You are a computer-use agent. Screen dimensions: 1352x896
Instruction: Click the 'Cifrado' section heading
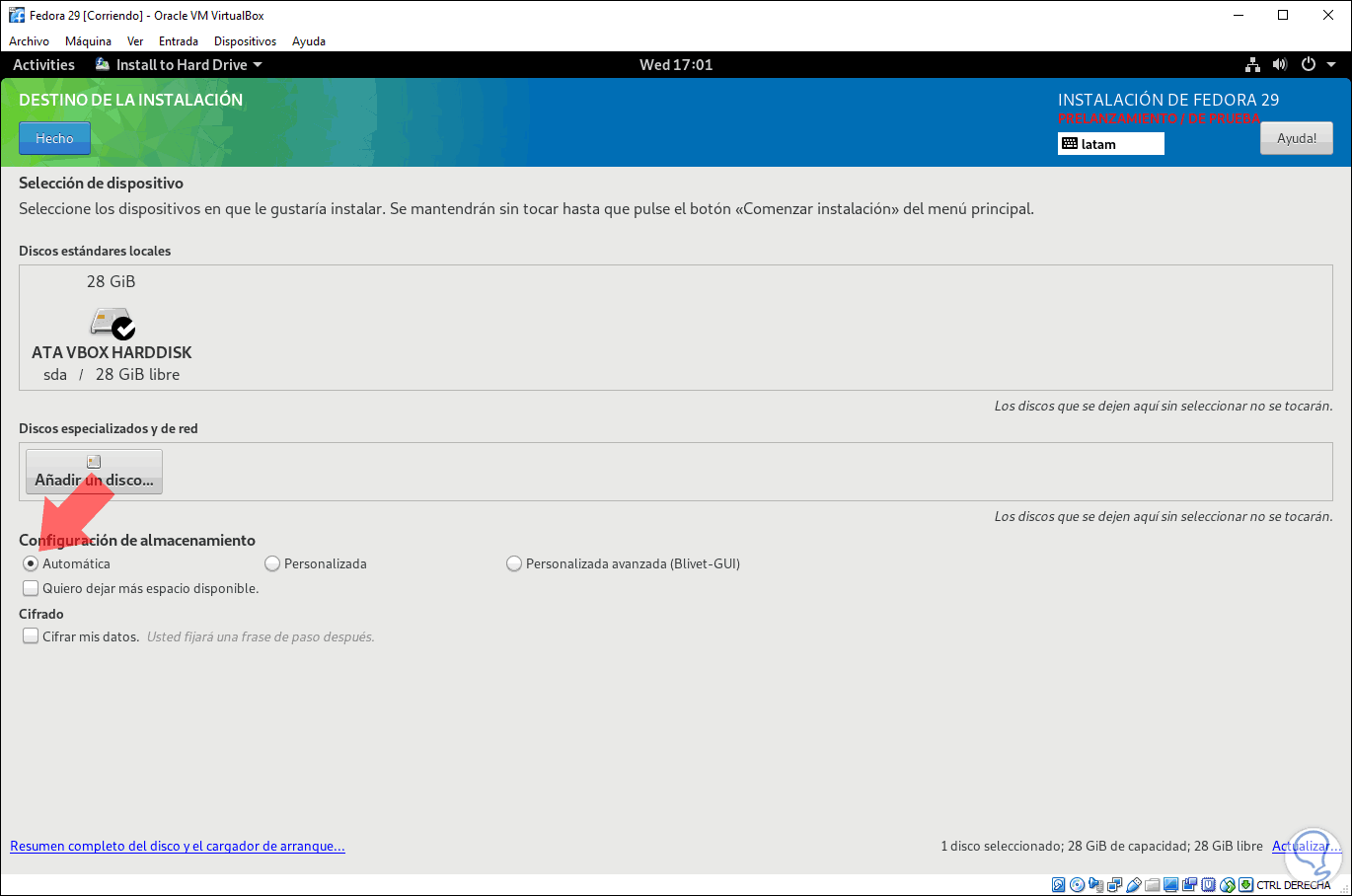(x=41, y=614)
